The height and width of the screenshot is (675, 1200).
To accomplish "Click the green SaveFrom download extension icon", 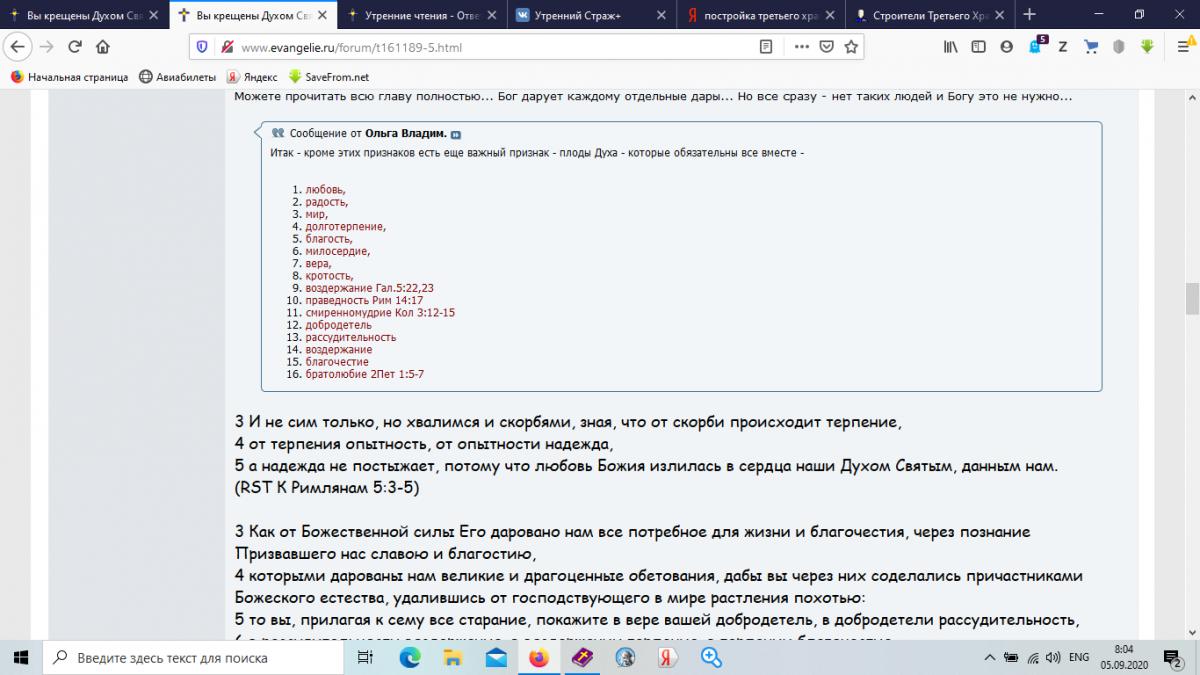I will click(x=1148, y=47).
